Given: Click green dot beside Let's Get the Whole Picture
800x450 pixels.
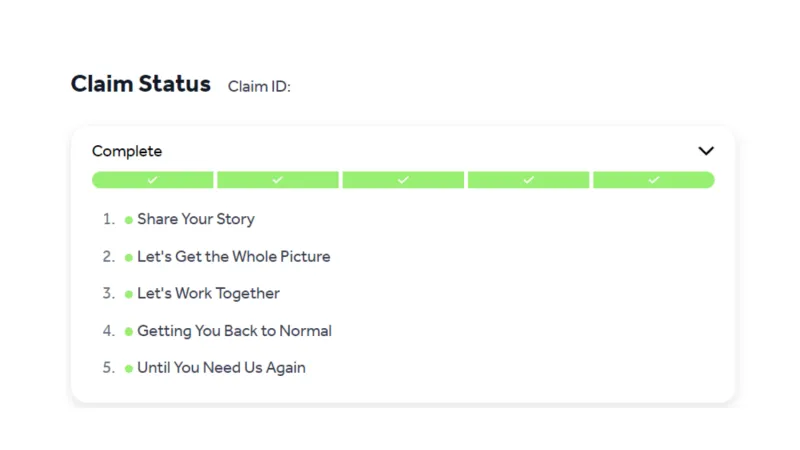Looking at the screenshot, I should (129, 258).
